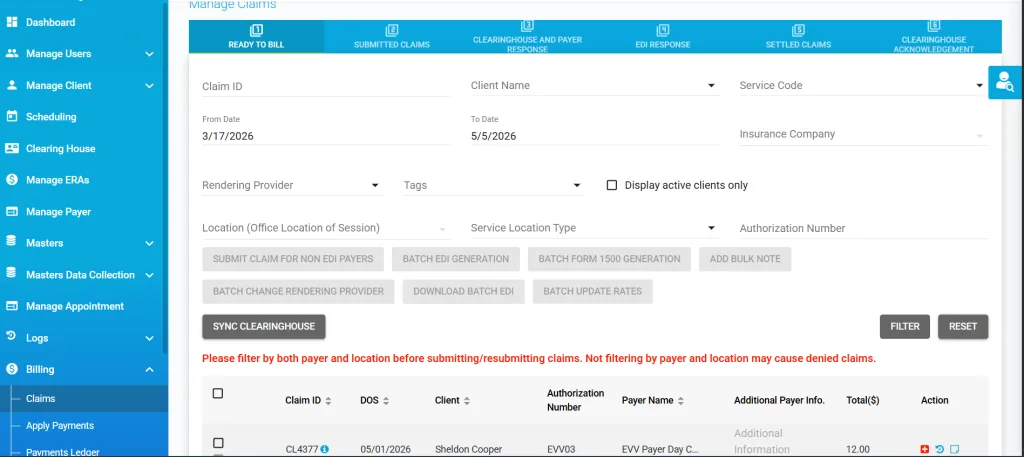Open Apply Payments in the sidebar
The width and height of the screenshot is (1024, 457).
[x=84, y=426]
